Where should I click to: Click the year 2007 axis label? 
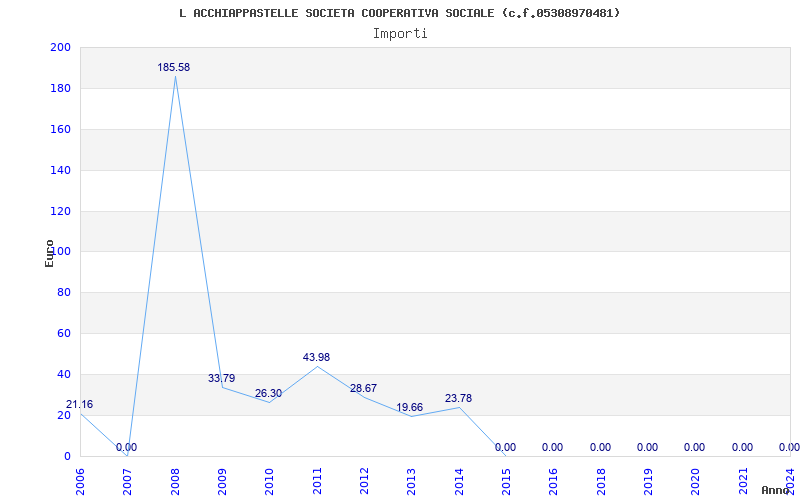(x=127, y=481)
